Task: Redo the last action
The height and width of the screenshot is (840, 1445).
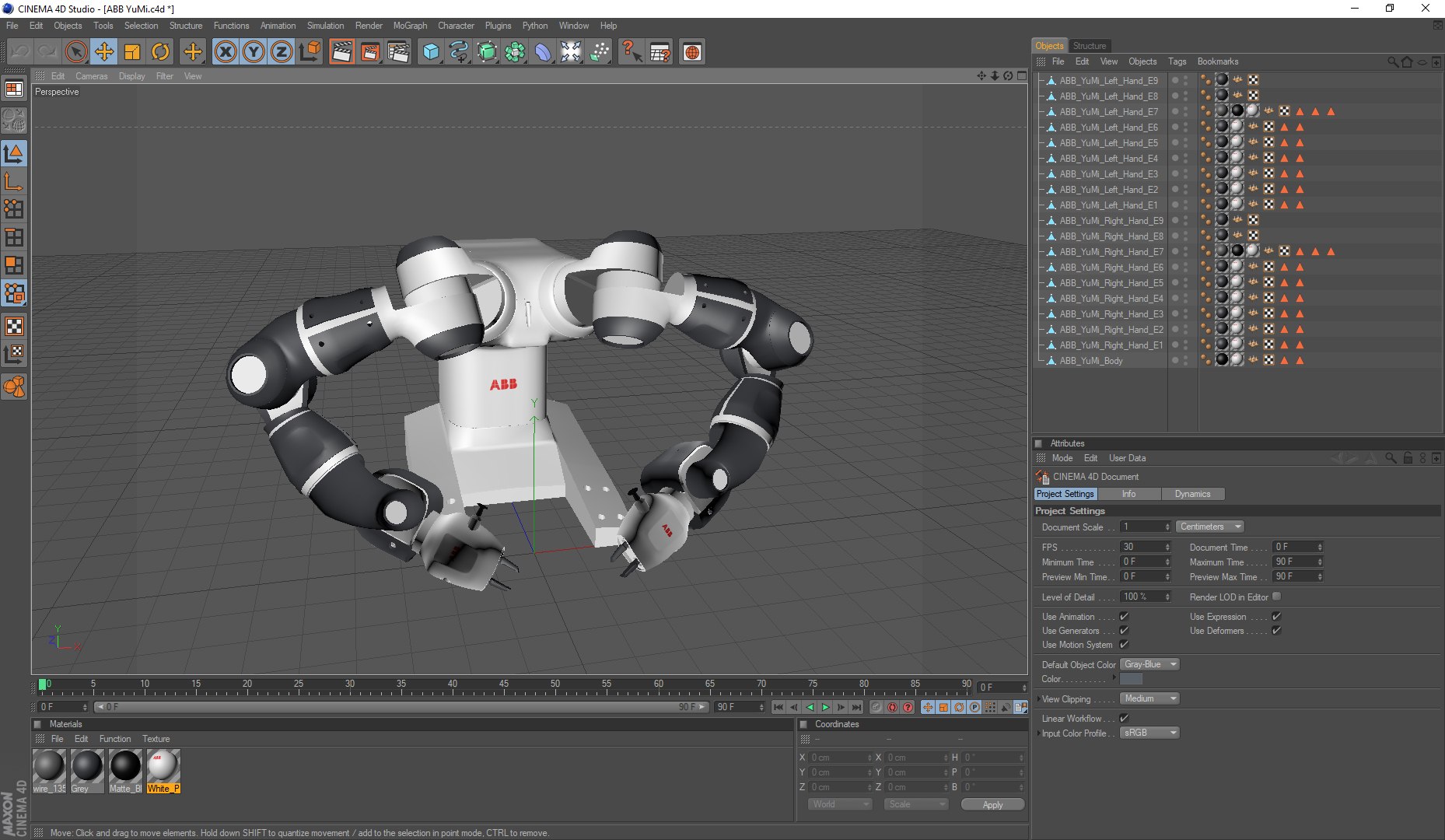Action: pos(47,52)
